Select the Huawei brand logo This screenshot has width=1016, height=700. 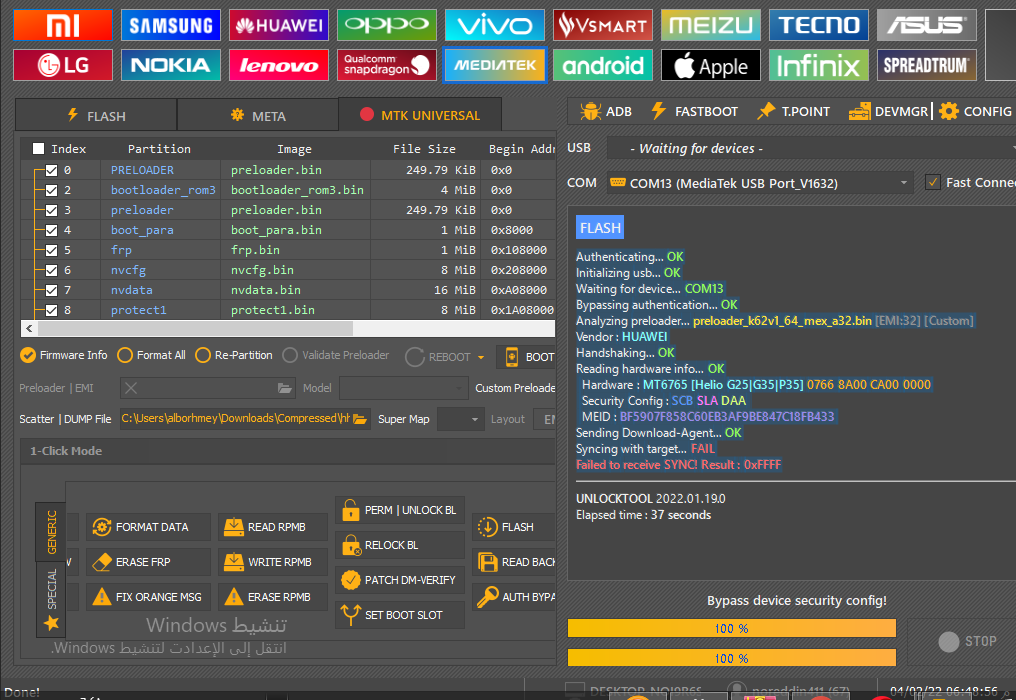(279, 25)
